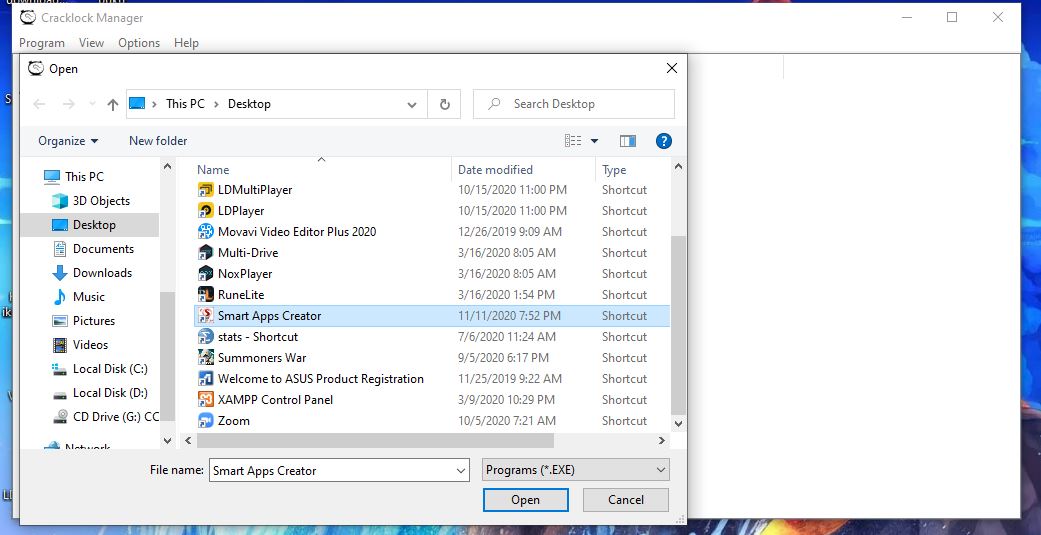Select the XAMPP Control Panel icon
The height and width of the screenshot is (535, 1041).
coord(206,400)
